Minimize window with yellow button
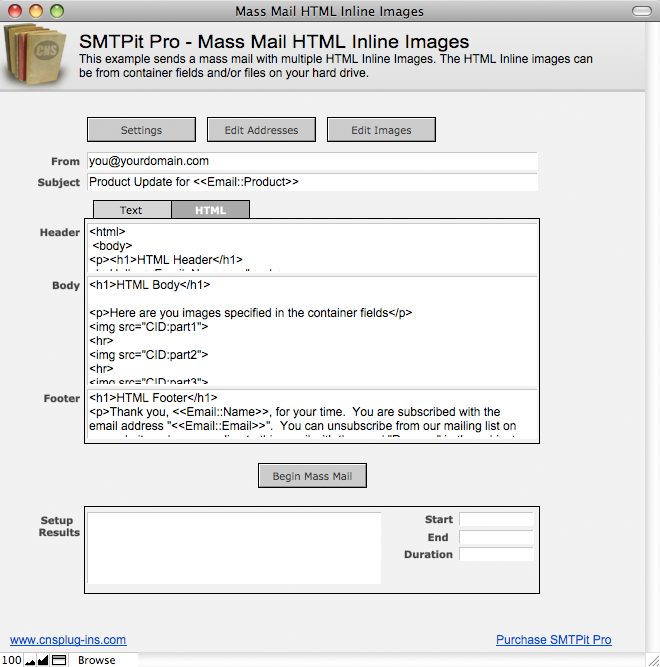Screen dimensions: 660x667 (36, 11)
